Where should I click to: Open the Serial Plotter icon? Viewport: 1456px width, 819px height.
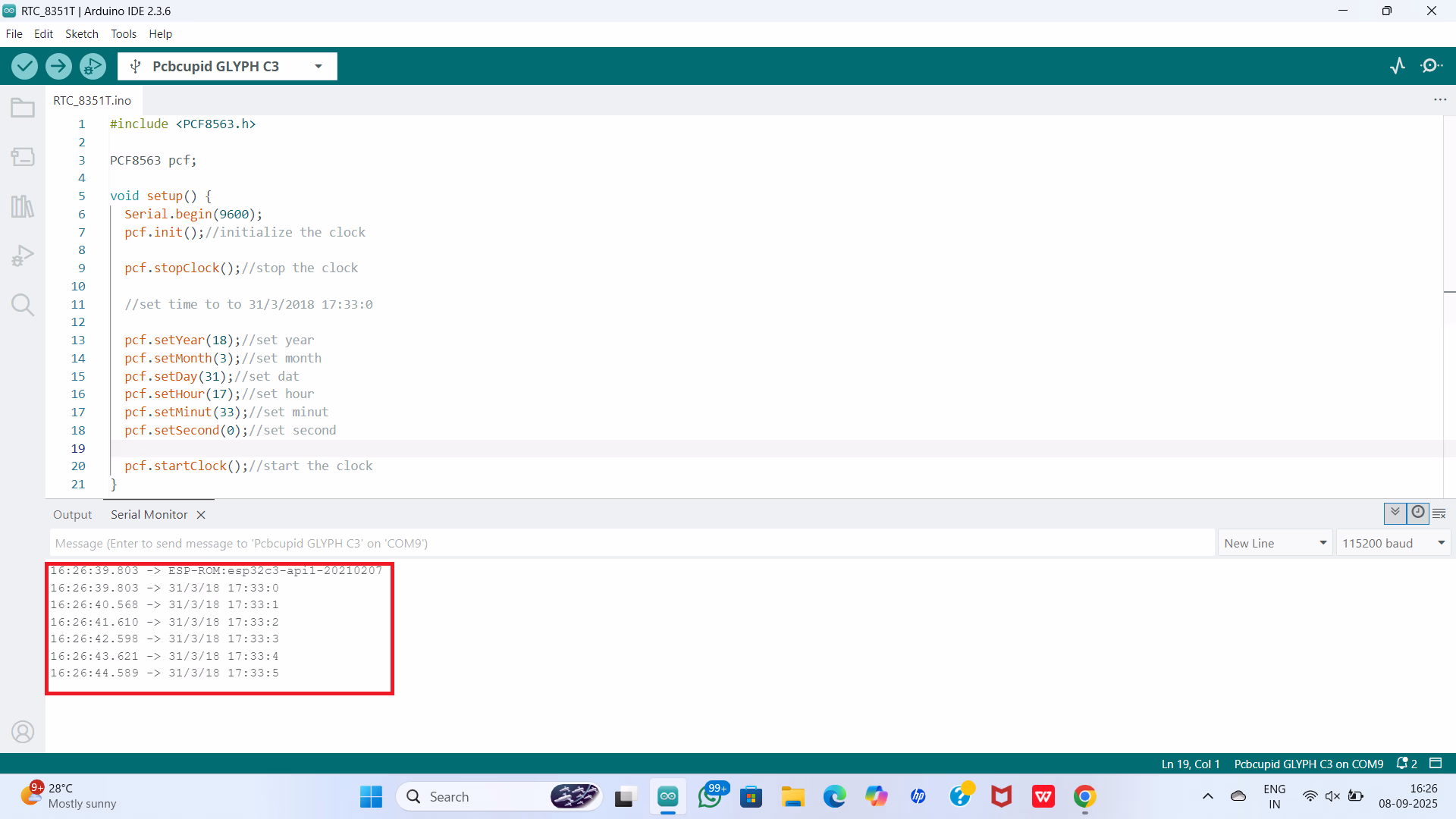click(1398, 66)
